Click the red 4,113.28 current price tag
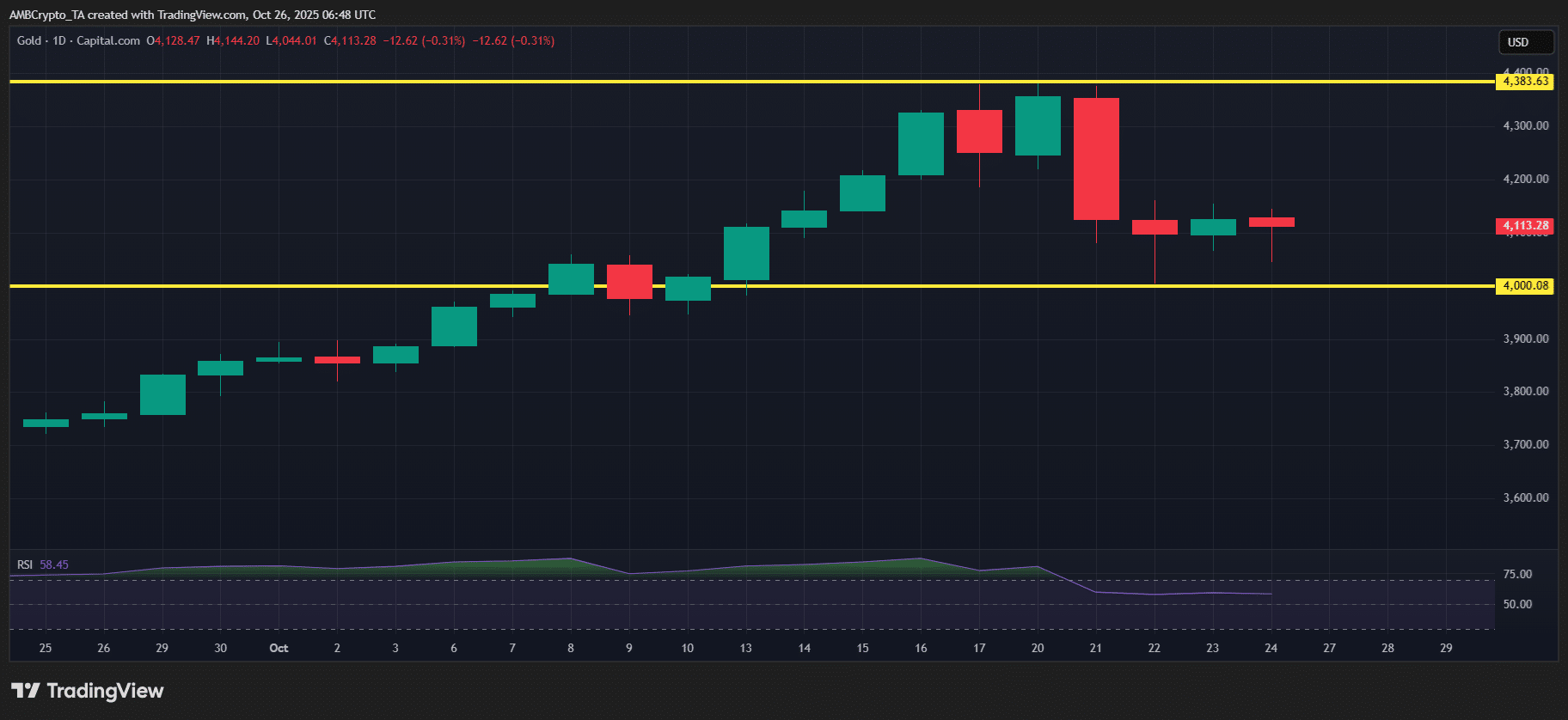Screen dimensions: 1568x720 [1525, 226]
